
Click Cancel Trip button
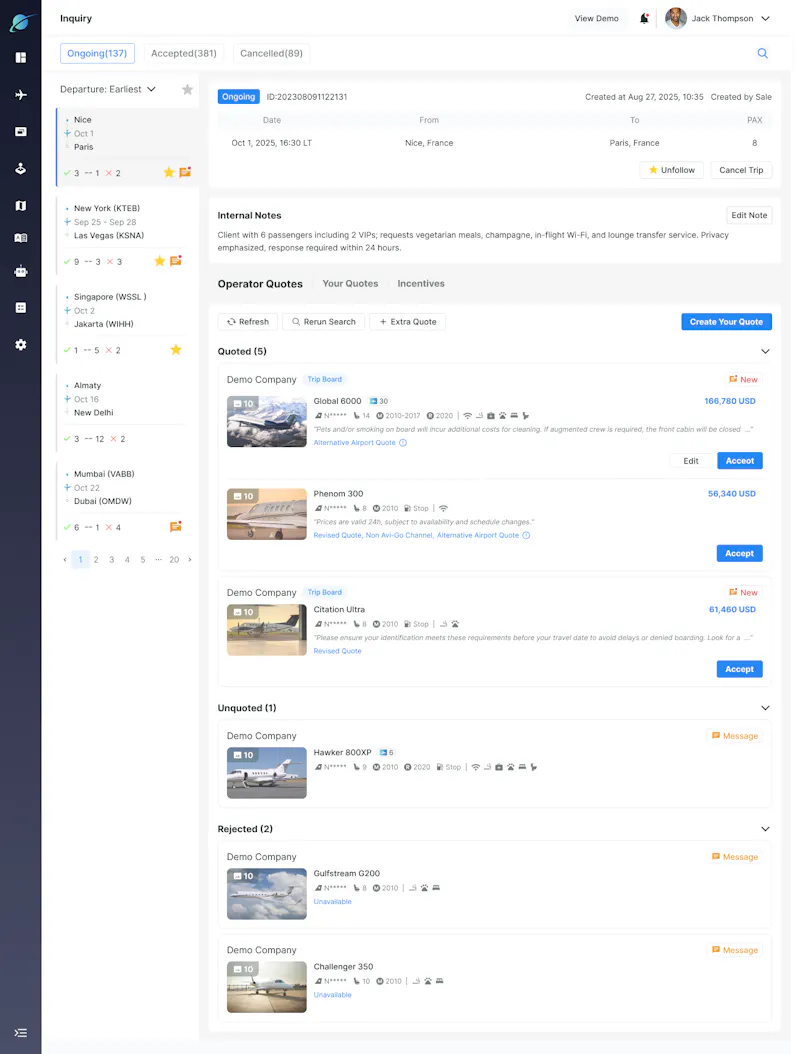click(x=741, y=170)
